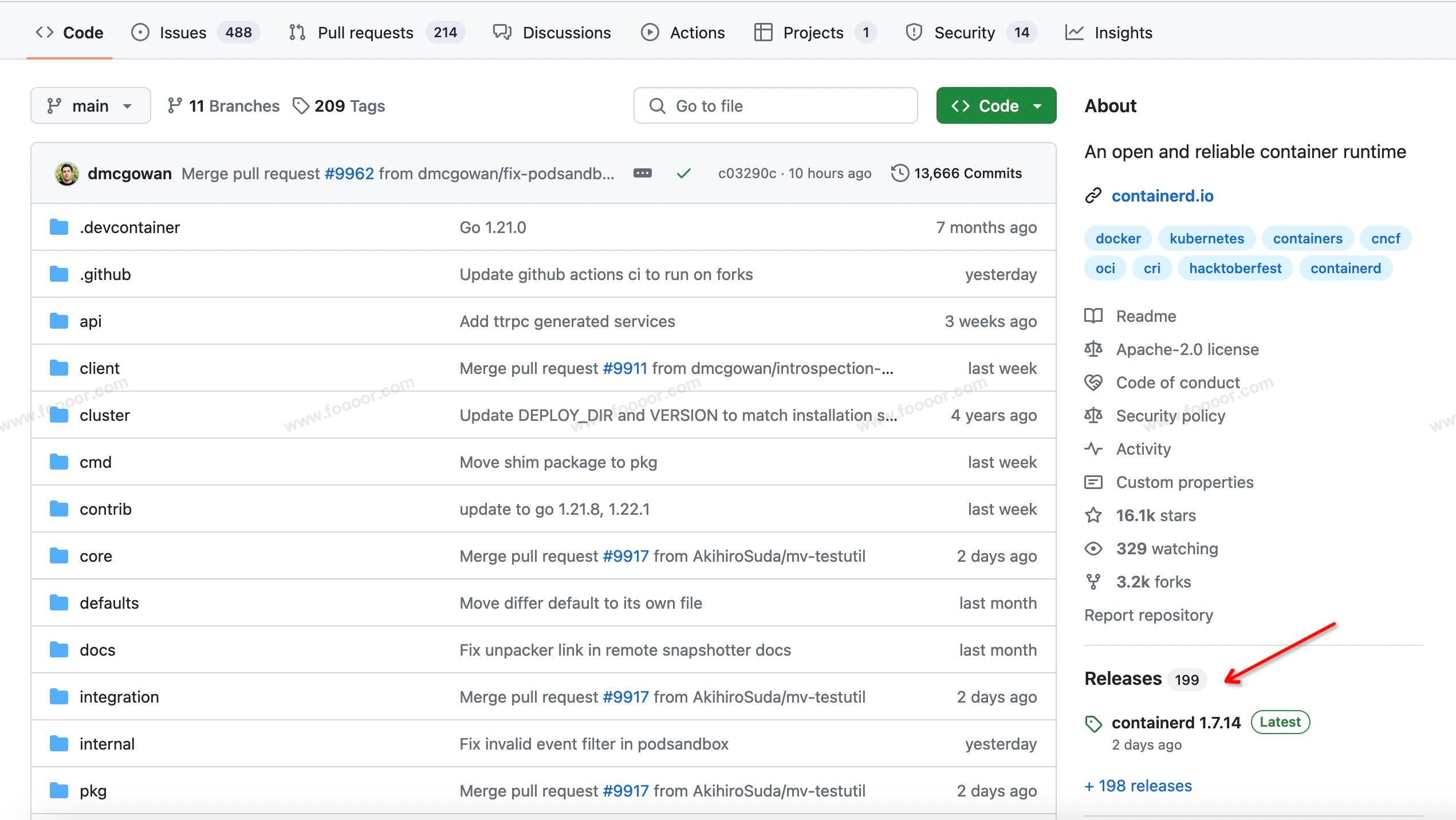Open the main branch dropdown
This screenshot has height=820, width=1456.
90,106
